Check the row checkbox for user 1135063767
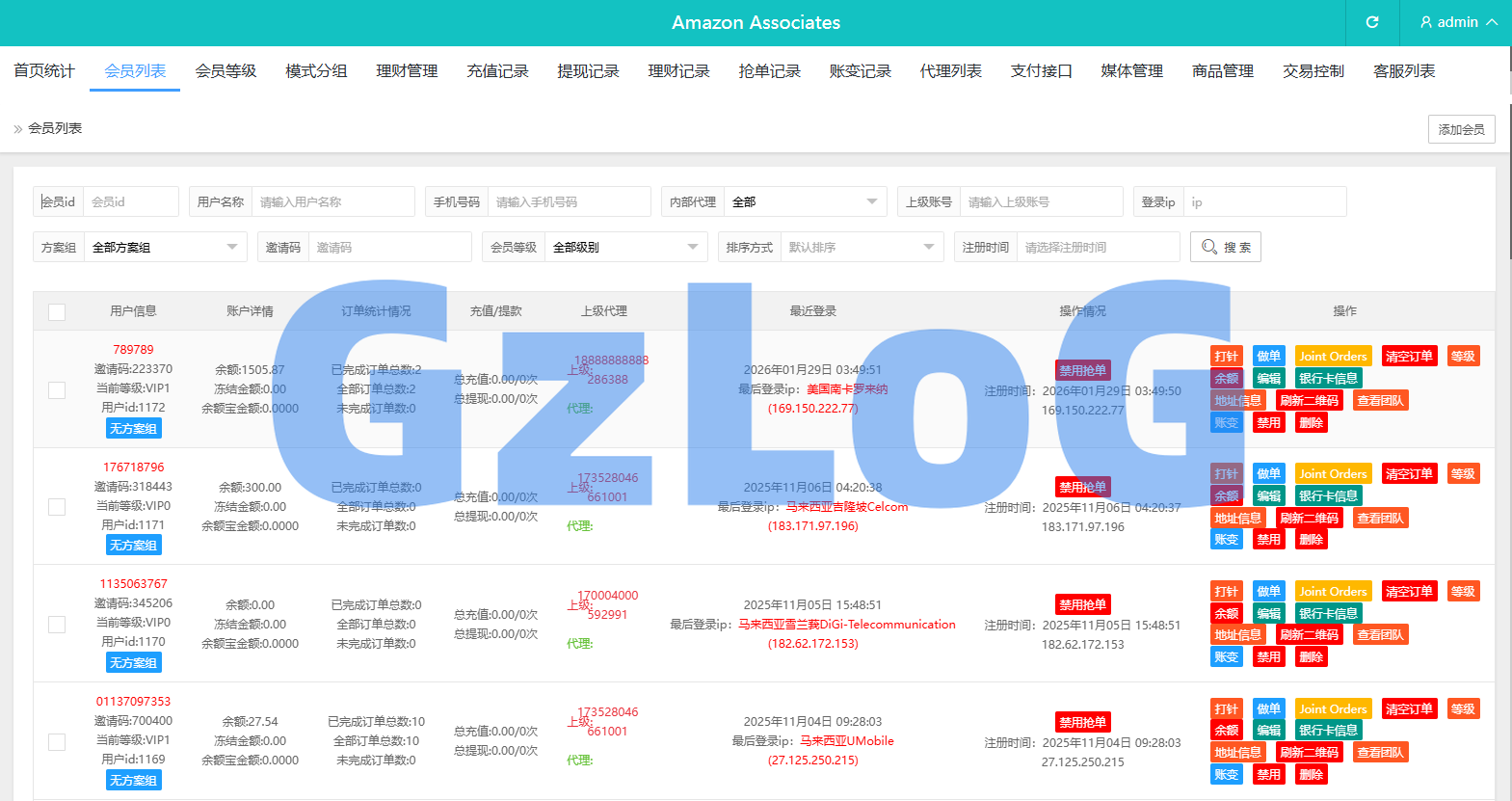The image size is (1512, 801). pyautogui.click(x=57, y=625)
